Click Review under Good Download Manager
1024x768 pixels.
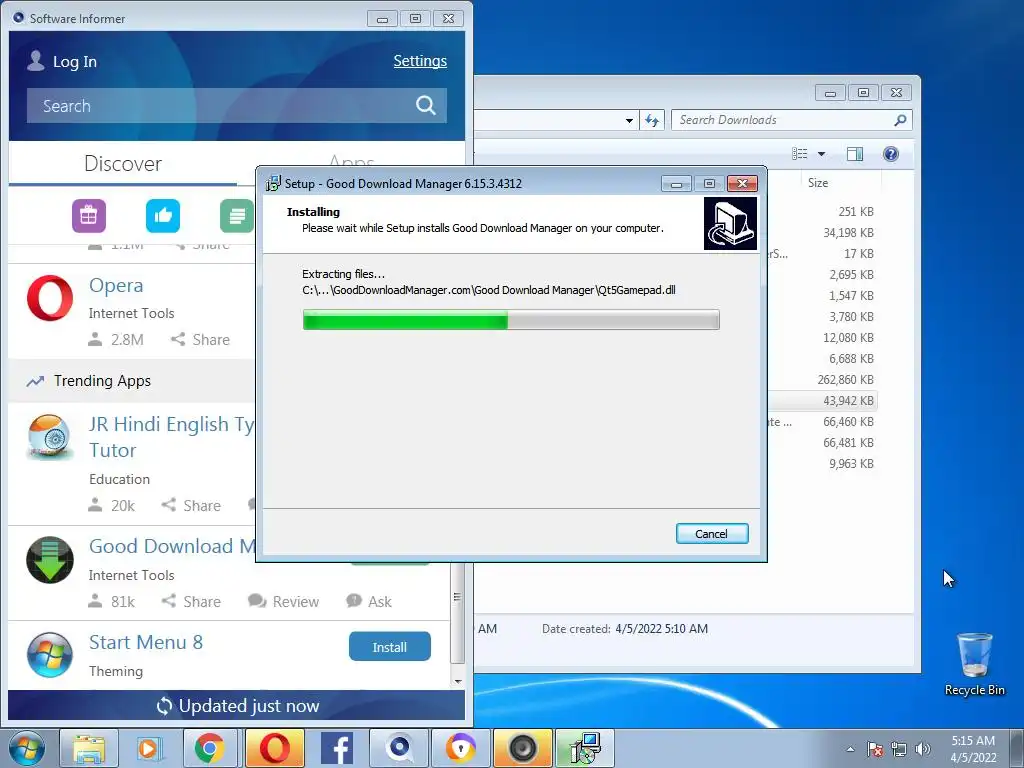tap(283, 601)
